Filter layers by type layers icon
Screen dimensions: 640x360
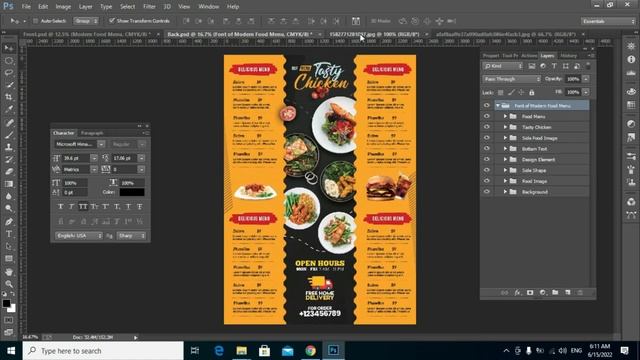click(x=554, y=66)
